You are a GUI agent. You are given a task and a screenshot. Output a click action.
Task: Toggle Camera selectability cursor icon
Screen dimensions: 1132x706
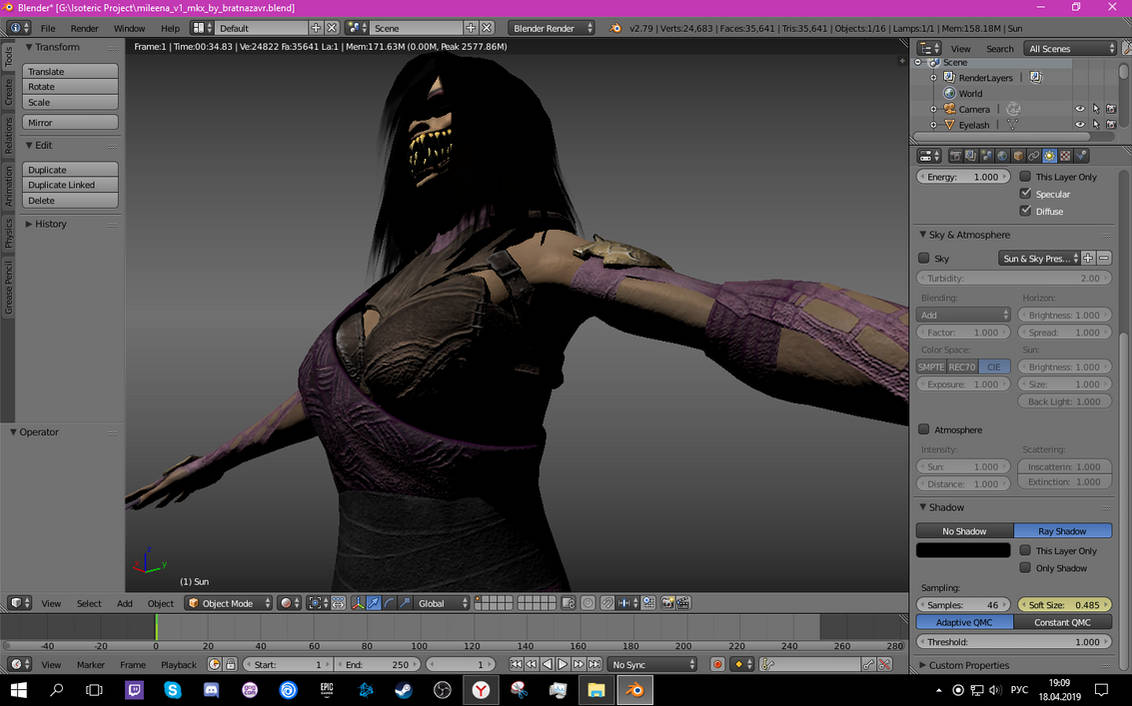(1096, 109)
